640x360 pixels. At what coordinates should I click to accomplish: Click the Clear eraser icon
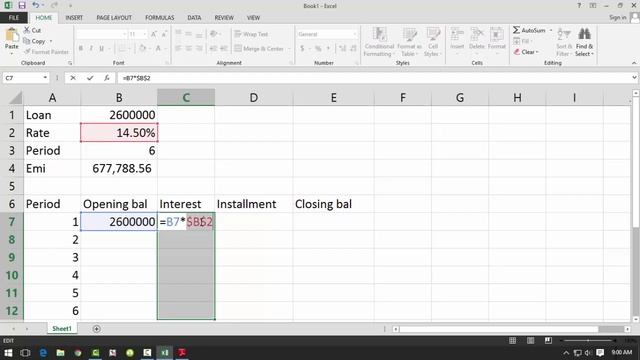517,52
